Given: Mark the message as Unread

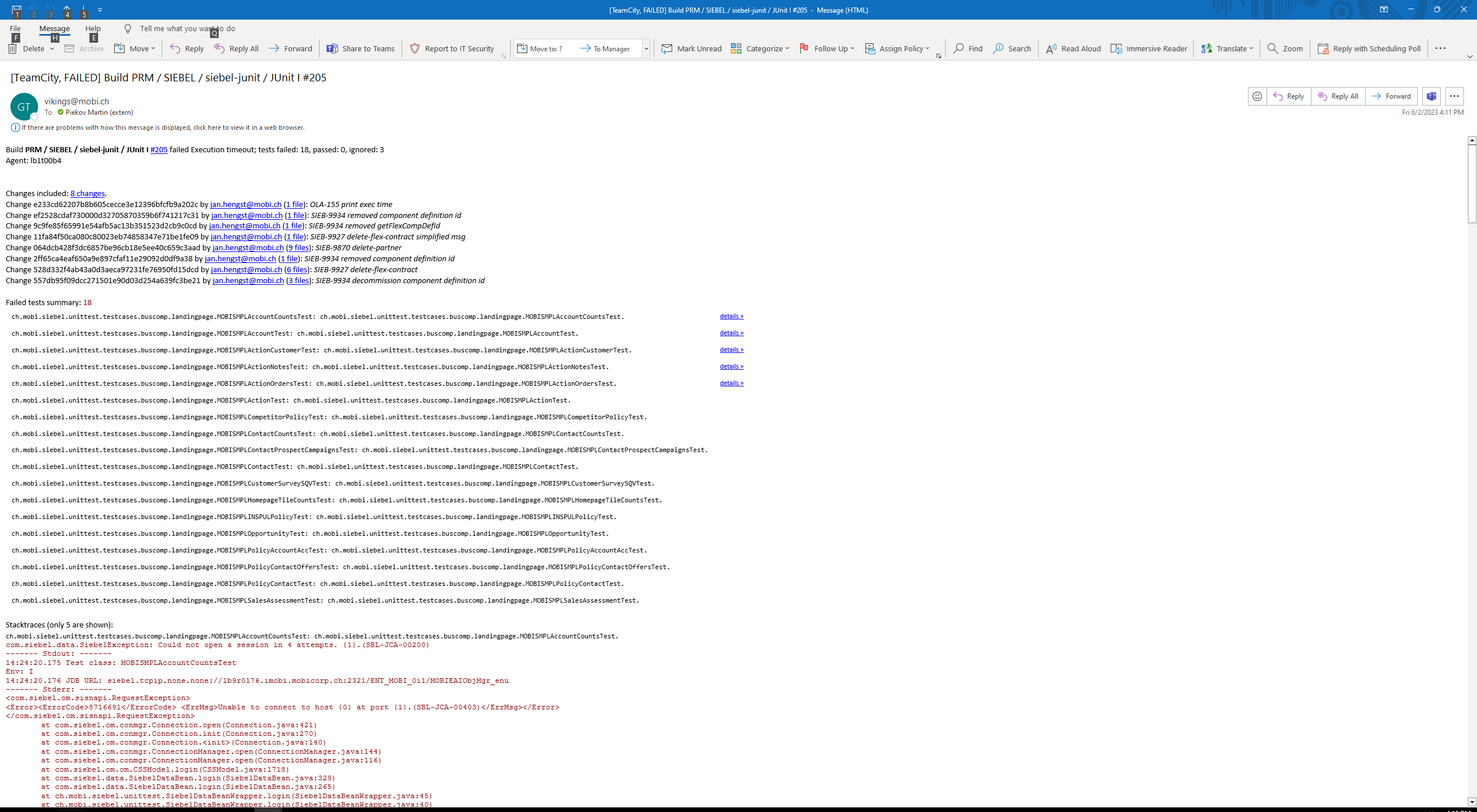Looking at the screenshot, I should tap(691, 48).
